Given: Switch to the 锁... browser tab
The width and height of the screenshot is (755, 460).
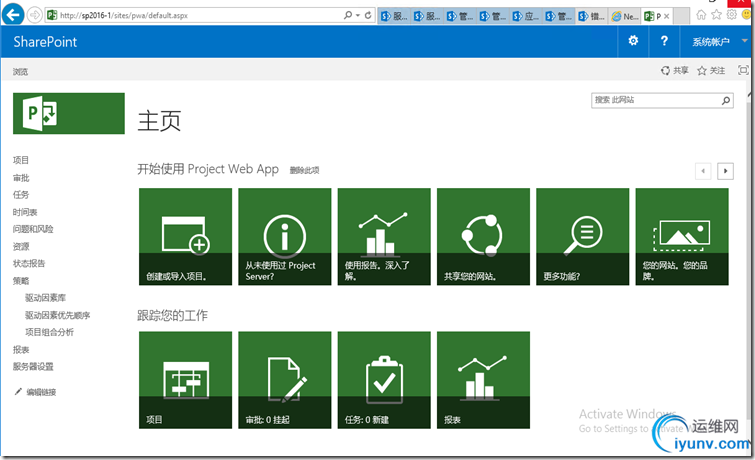Looking at the screenshot, I should click(592, 16).
